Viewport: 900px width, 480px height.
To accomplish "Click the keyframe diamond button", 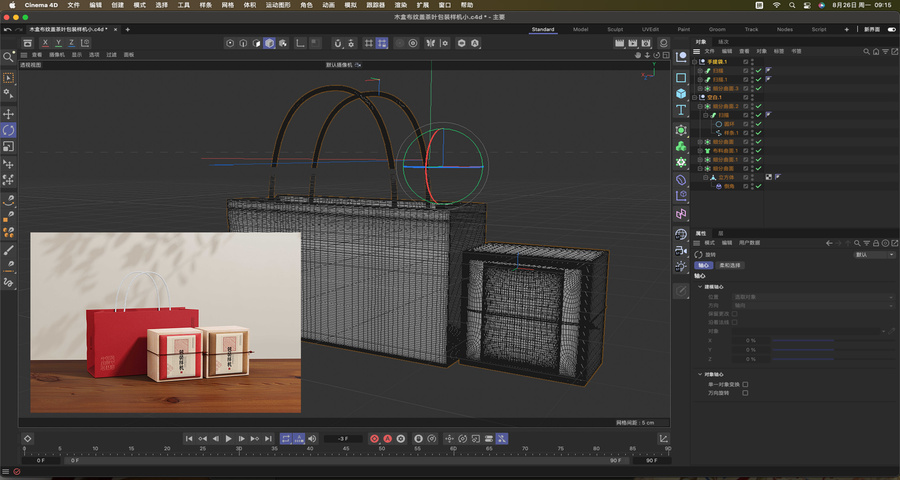I will pyautogui.click(x=28, y=439).
